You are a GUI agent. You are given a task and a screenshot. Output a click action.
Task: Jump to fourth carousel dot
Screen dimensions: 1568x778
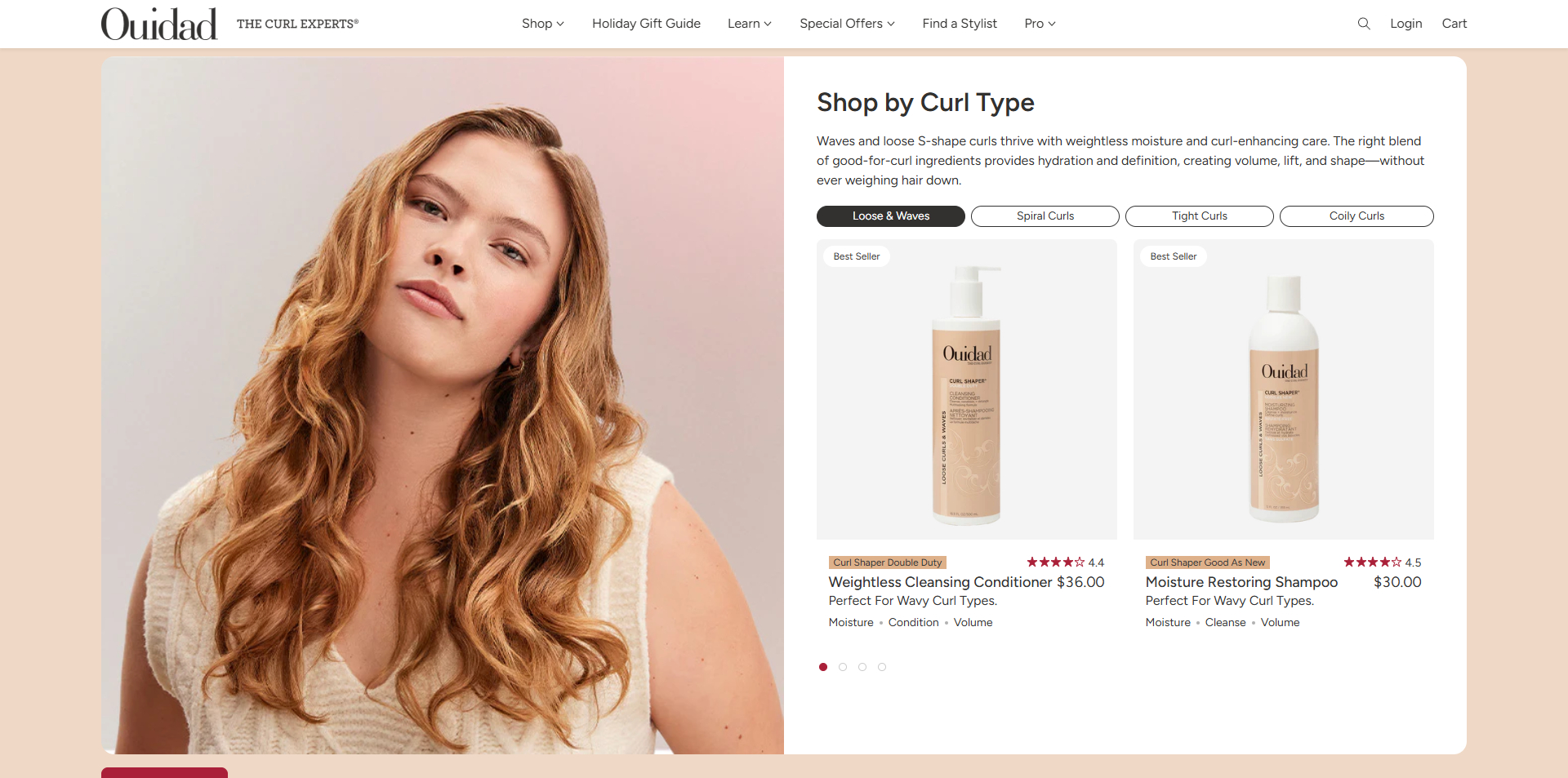[882, 667]
